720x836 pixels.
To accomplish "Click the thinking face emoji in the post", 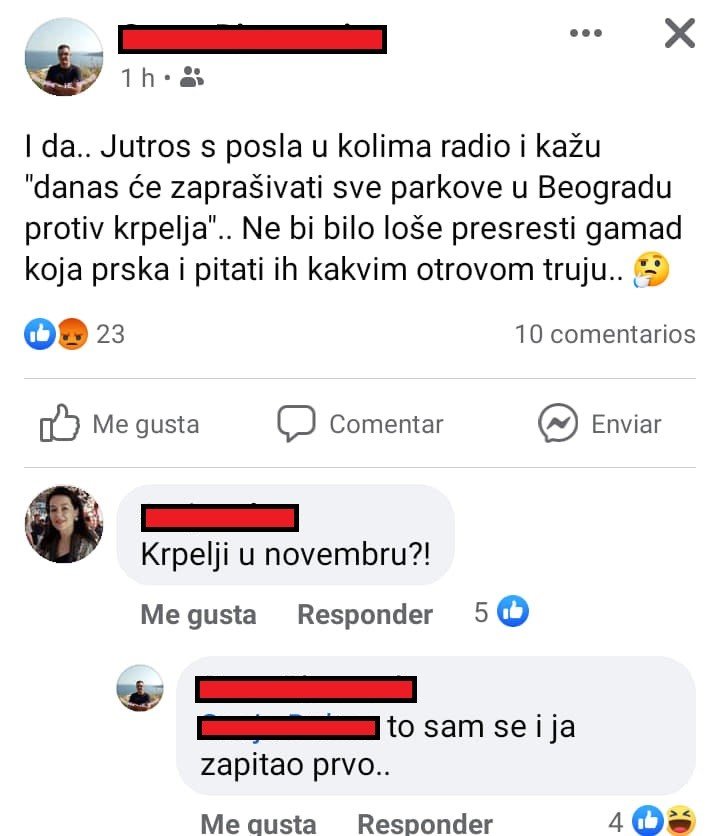I will [651, 269].
